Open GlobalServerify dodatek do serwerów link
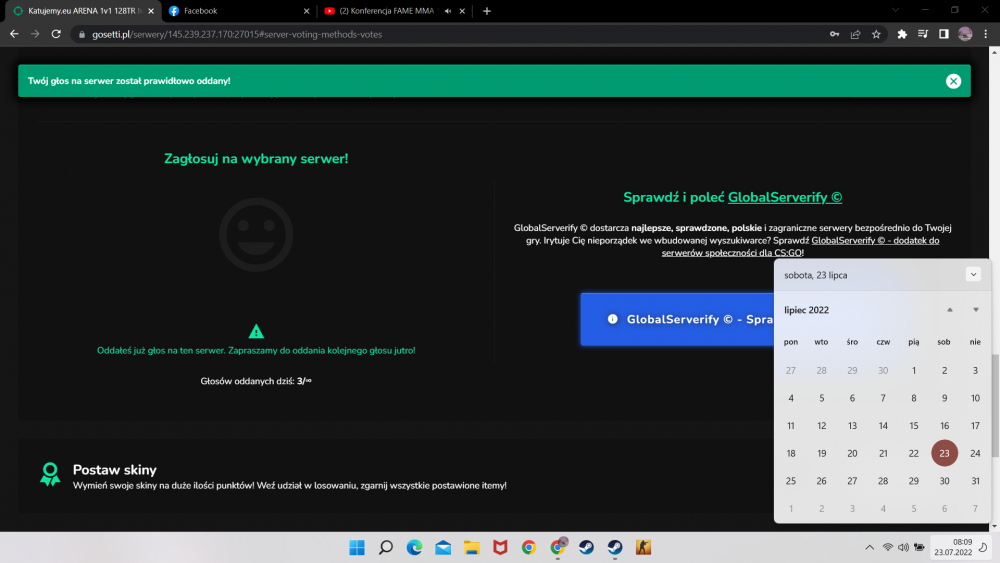The image size is (1000, 563). (800, 247)
